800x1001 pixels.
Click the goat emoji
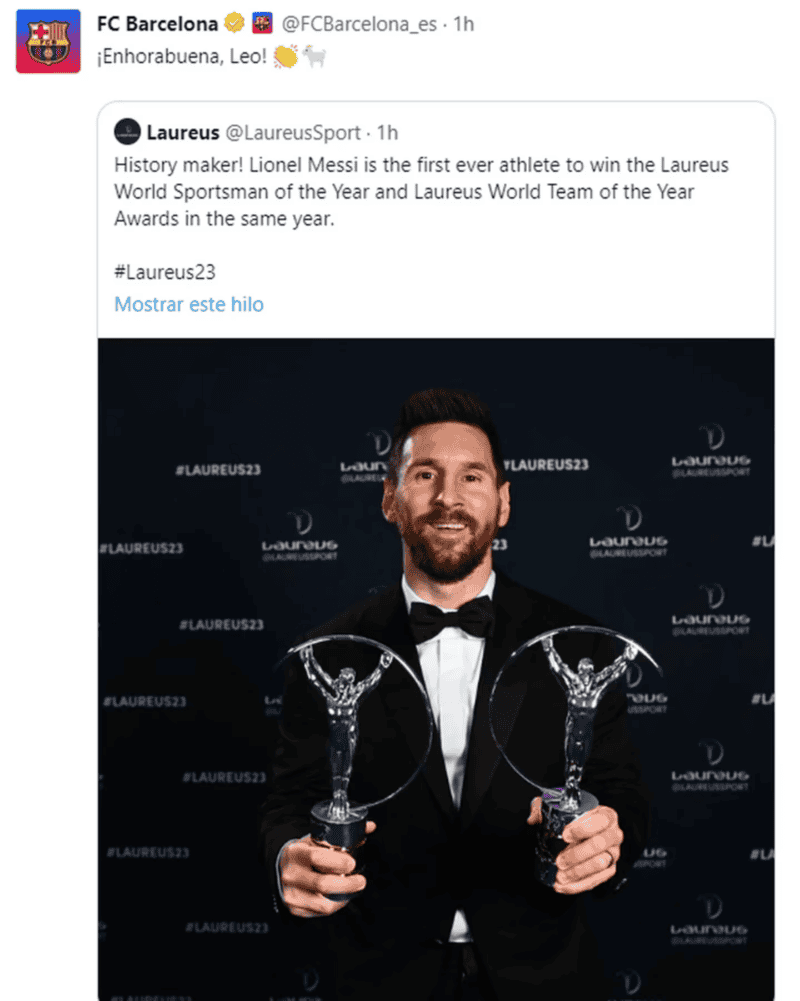point(315,56)
